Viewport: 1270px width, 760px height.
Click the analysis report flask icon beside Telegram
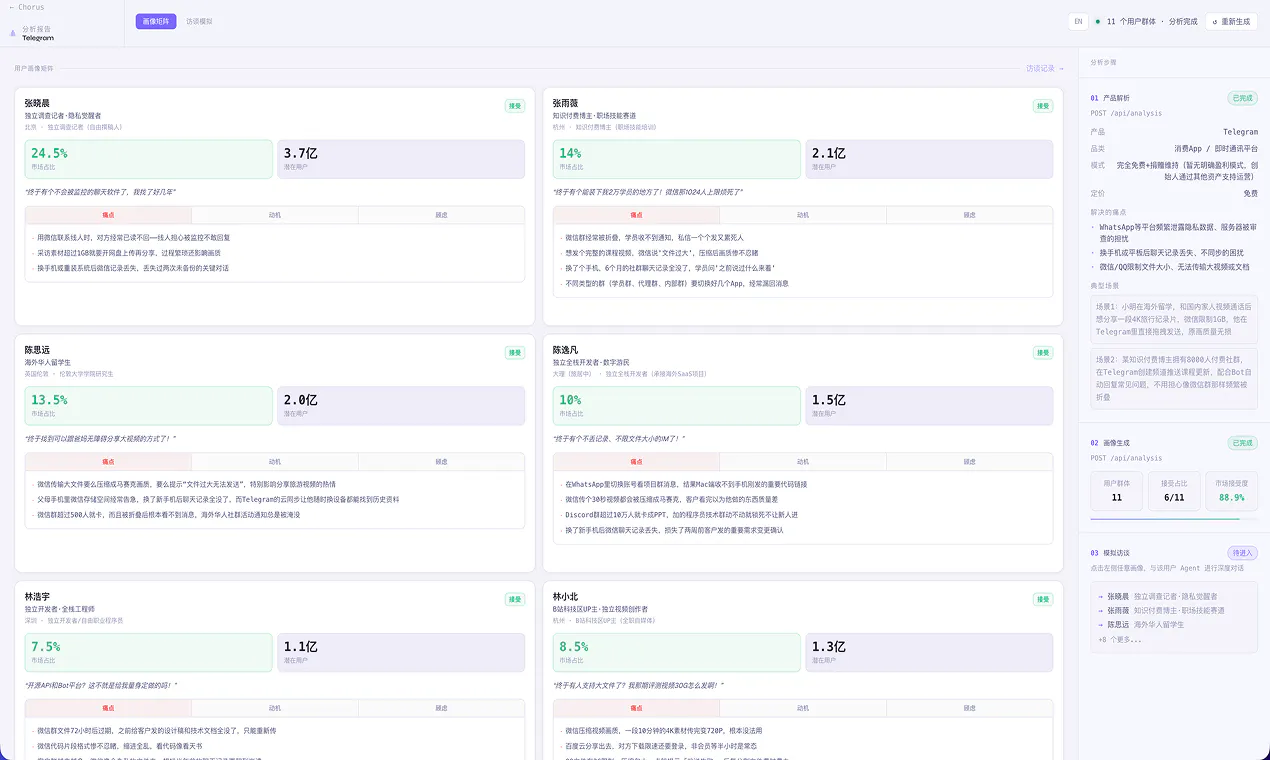pos(13,33)
